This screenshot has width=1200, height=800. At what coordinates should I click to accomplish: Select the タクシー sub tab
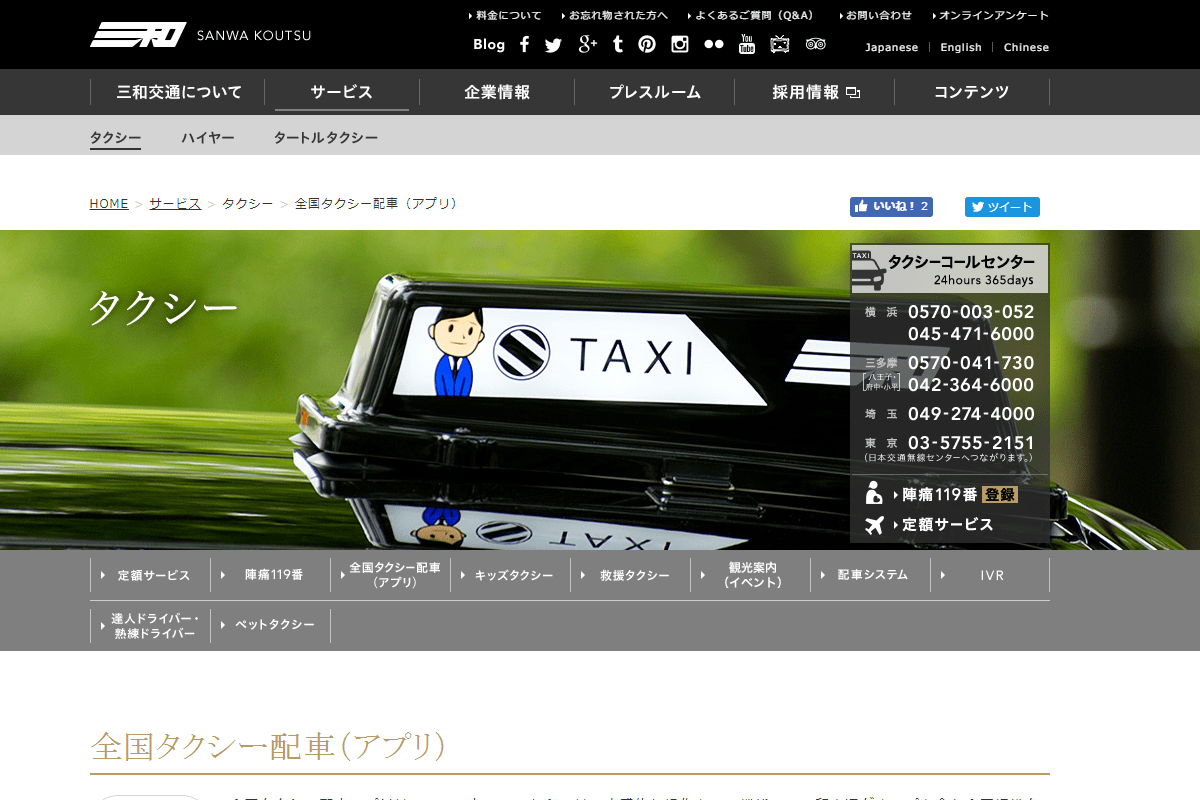point(115,138)
